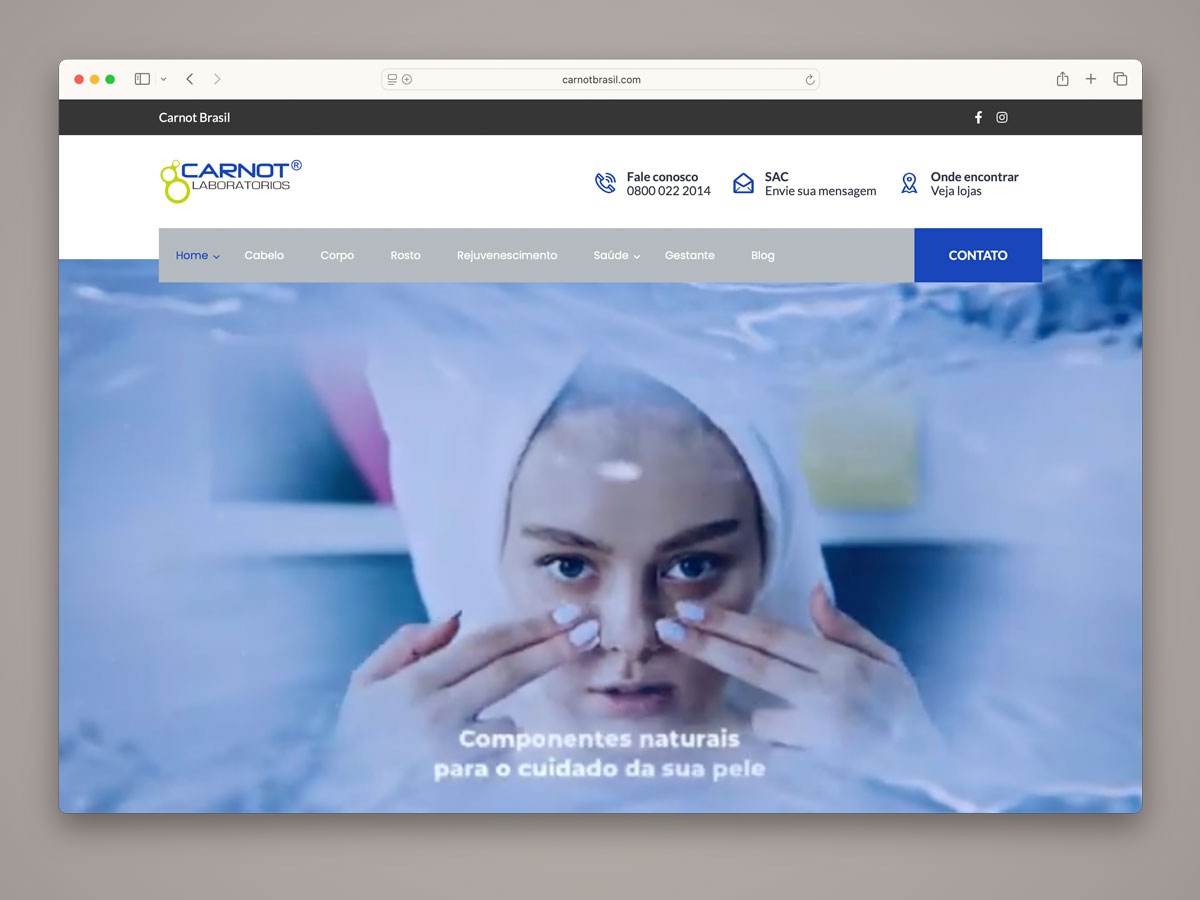Toggle the Safari sidebar
This screenshot has height=900, width=1200.
coord(142,79)
